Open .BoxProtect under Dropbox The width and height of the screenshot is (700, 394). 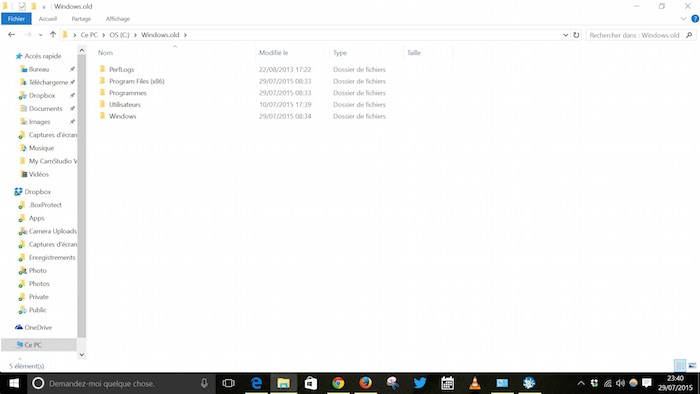click(x=45, y=205)
